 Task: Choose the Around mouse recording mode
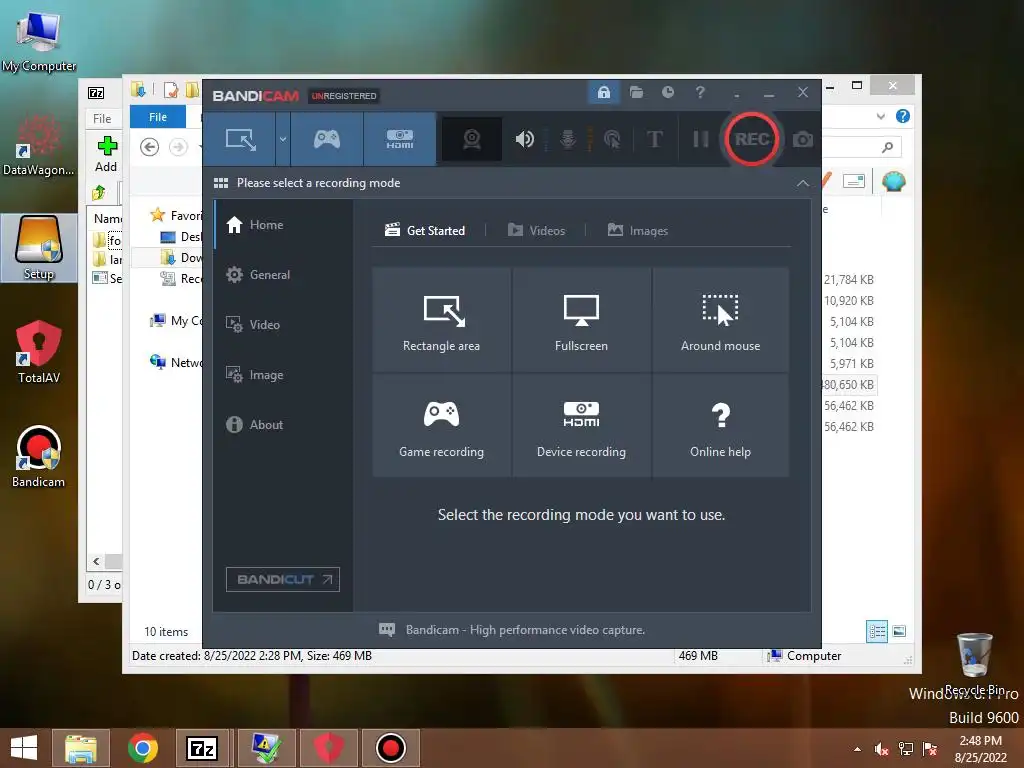click(x=720, y=320)
